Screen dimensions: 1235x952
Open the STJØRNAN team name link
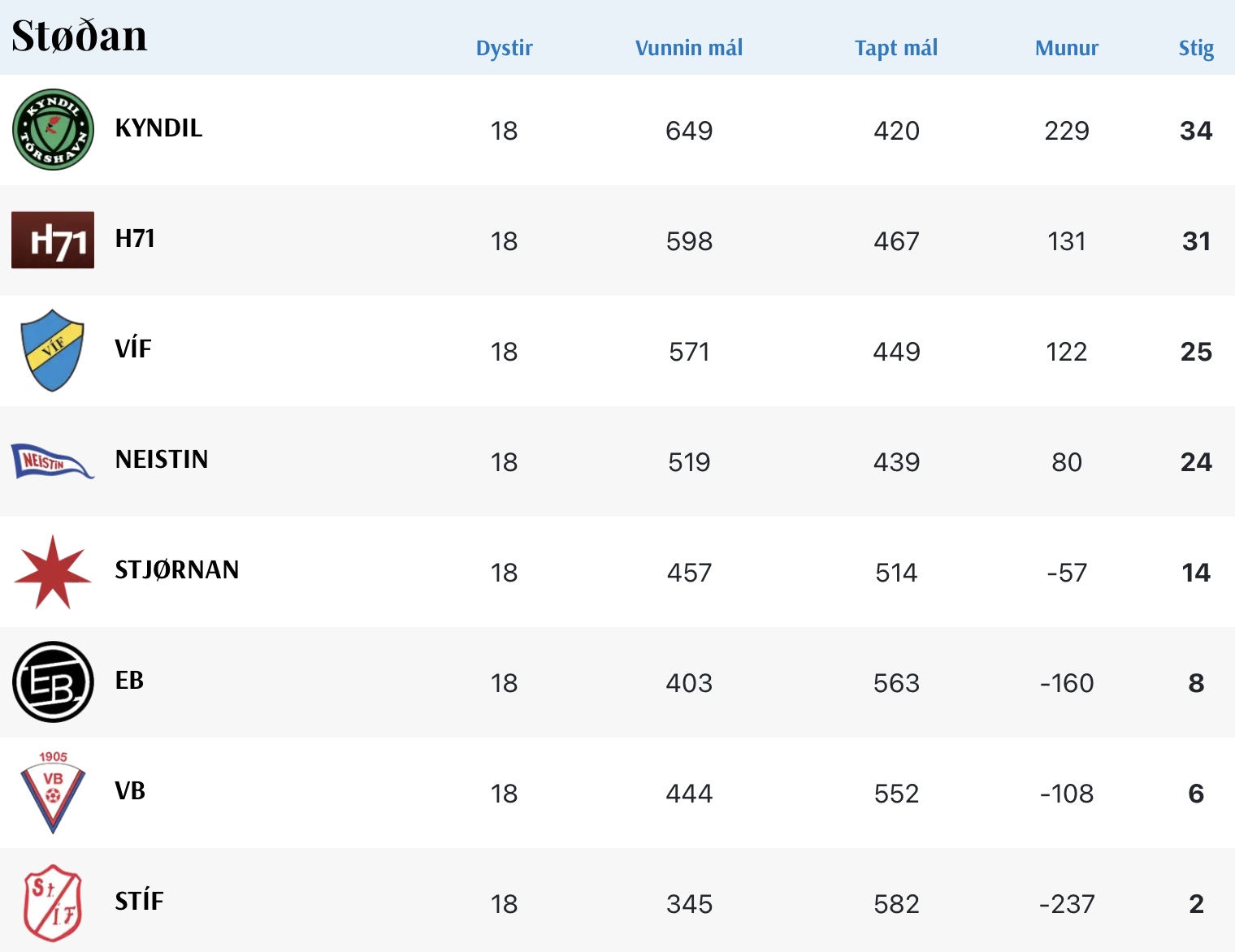[177, 570]
